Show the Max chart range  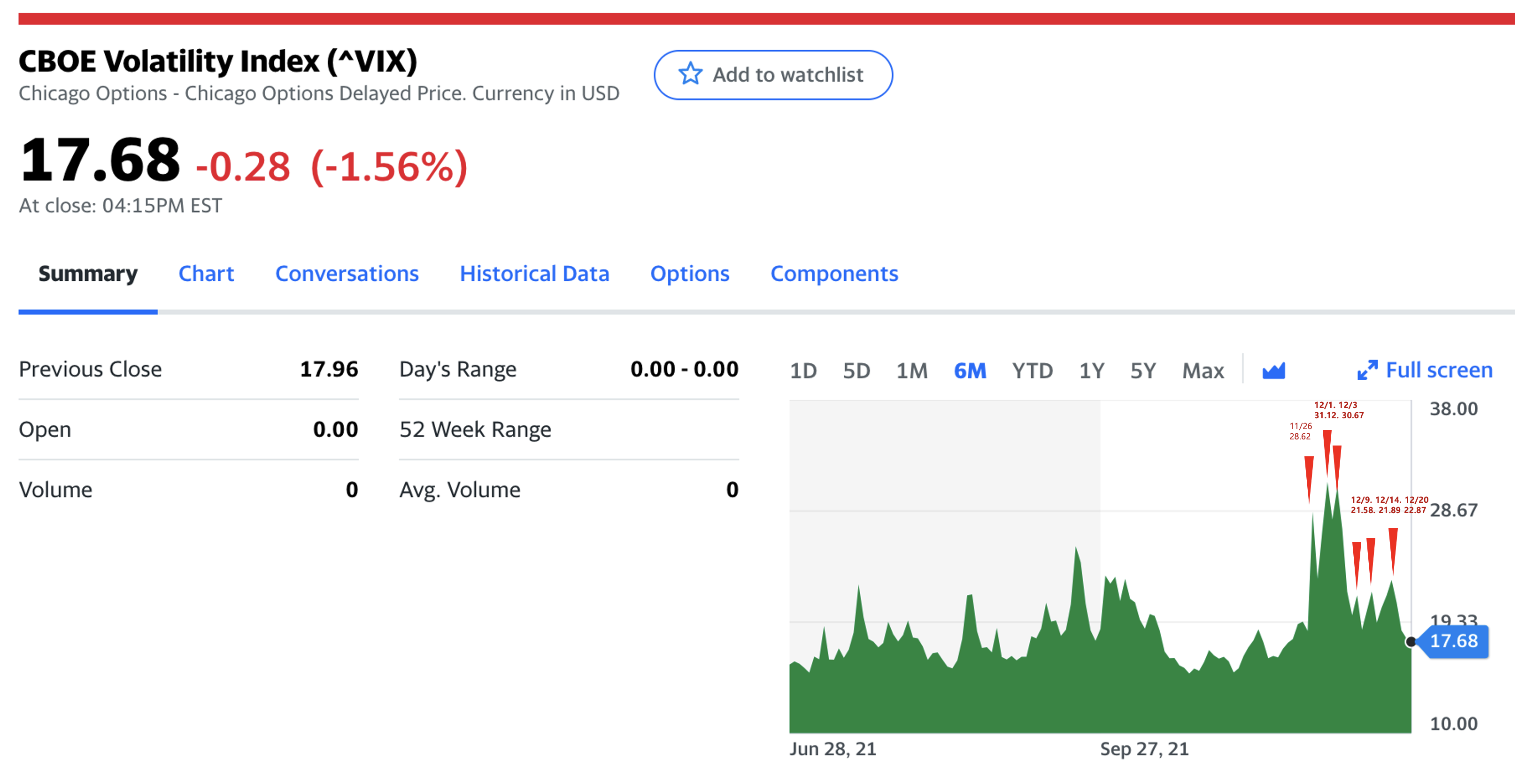pos(1203,371)
